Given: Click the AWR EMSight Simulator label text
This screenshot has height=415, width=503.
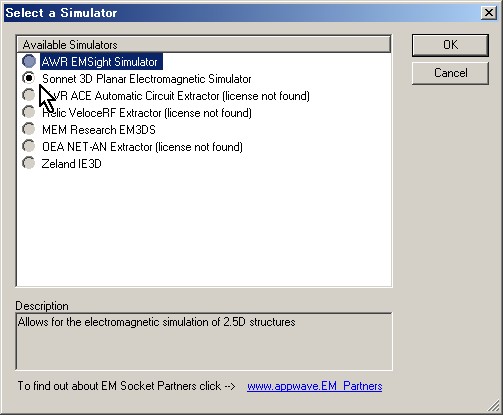Looking at the screenshot, I should click(x=101, y=62).
